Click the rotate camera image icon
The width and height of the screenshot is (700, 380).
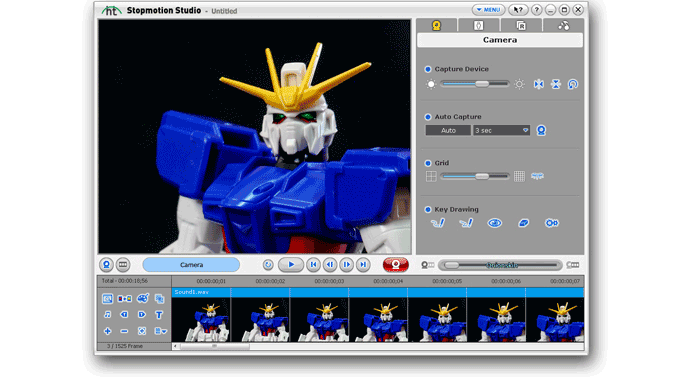pos(573,84)
